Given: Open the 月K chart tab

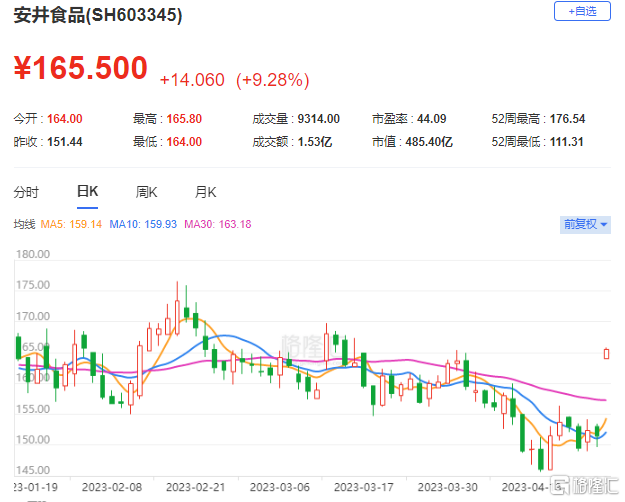Looking at the screenshot, I should click(205, 192).
